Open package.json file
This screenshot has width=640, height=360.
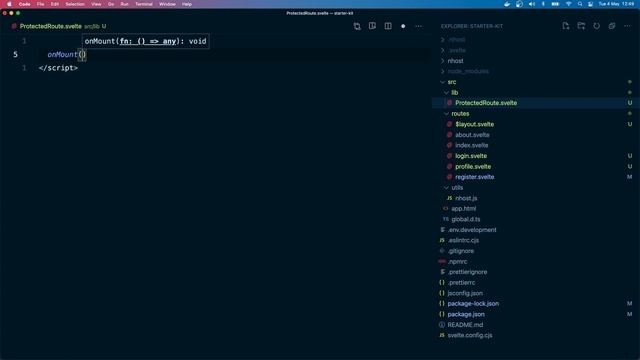466,314
